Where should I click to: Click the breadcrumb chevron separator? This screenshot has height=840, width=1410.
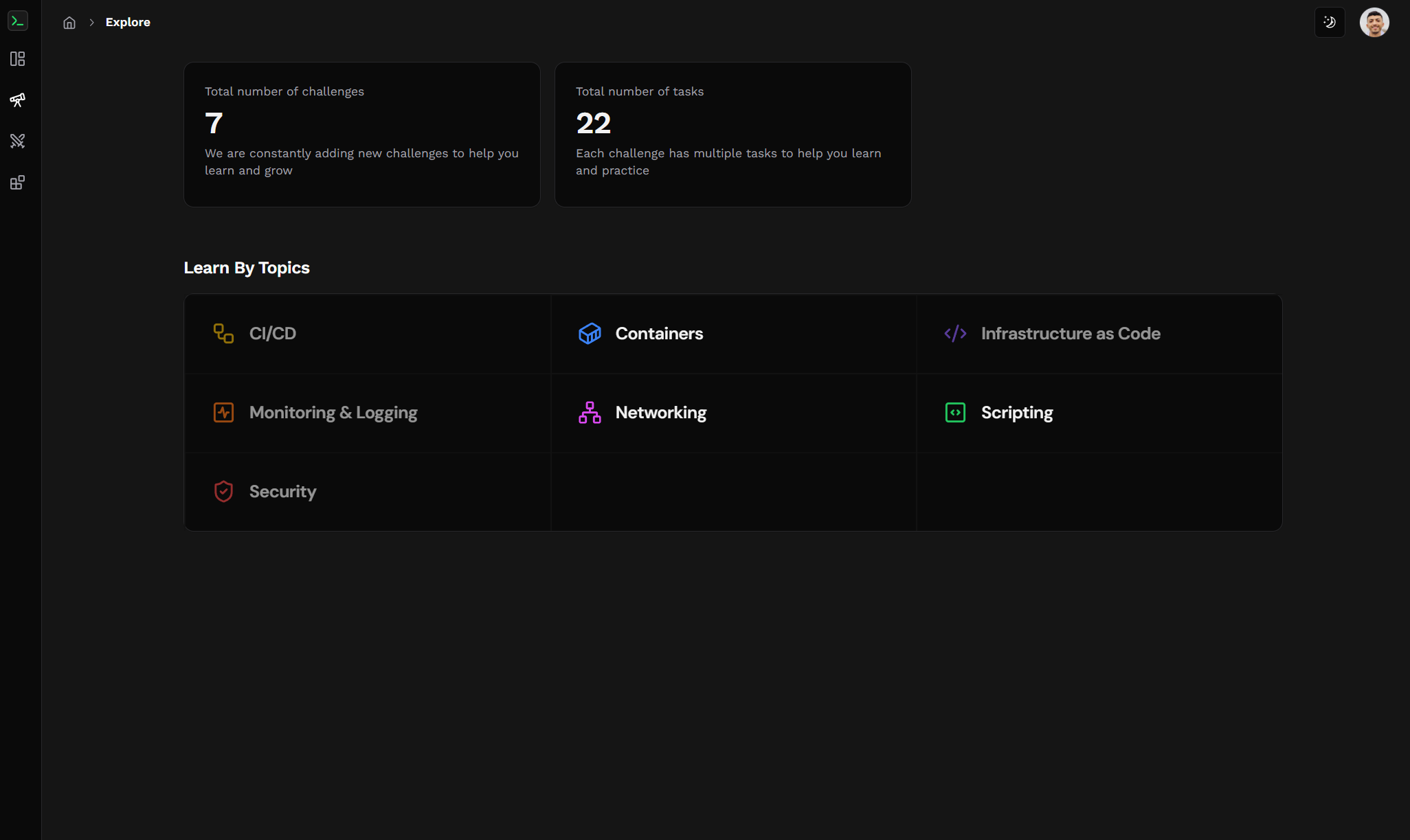click(x=91, y=23)
